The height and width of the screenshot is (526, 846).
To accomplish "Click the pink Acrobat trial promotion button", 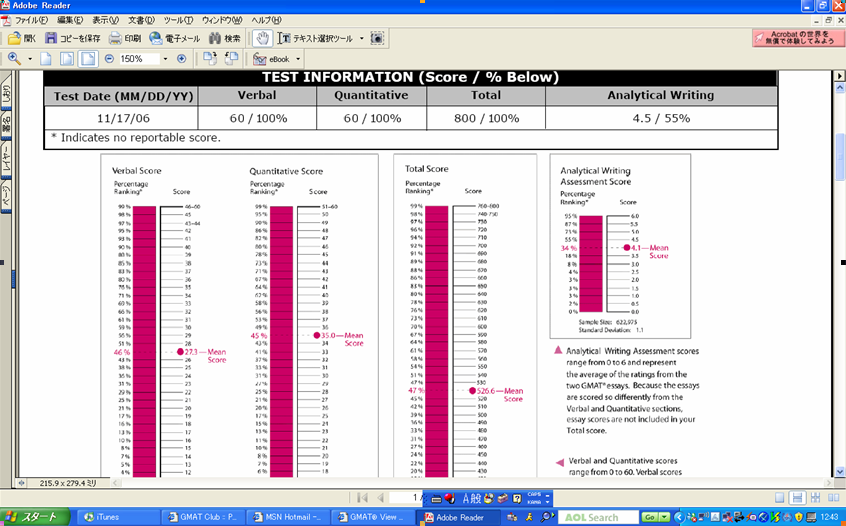I will tap(795, 38).
